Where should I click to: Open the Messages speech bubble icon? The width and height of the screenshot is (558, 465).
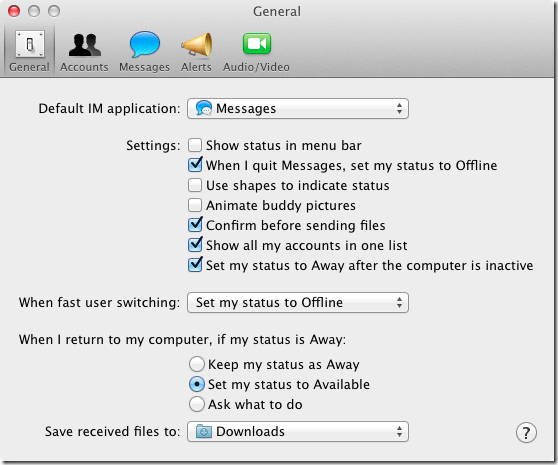pos(144,44)
